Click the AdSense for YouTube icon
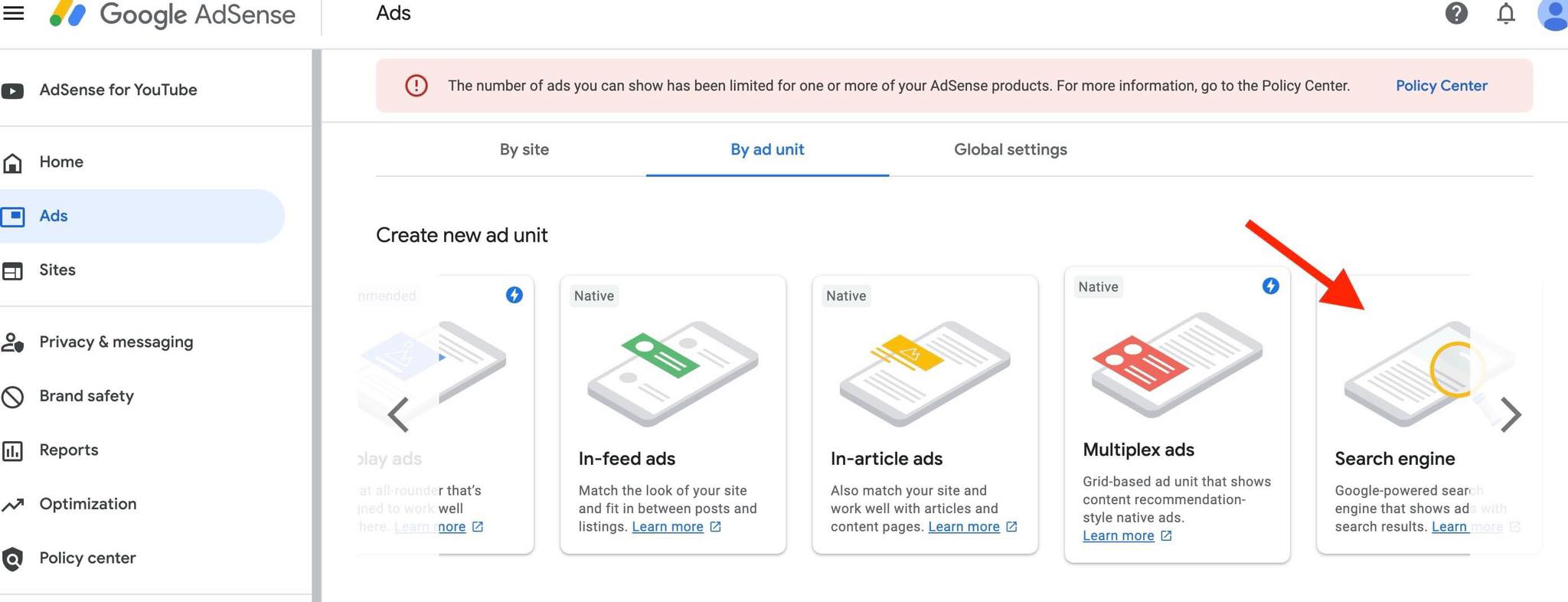This screenshot has width=1568, height=602. (12, 90)
